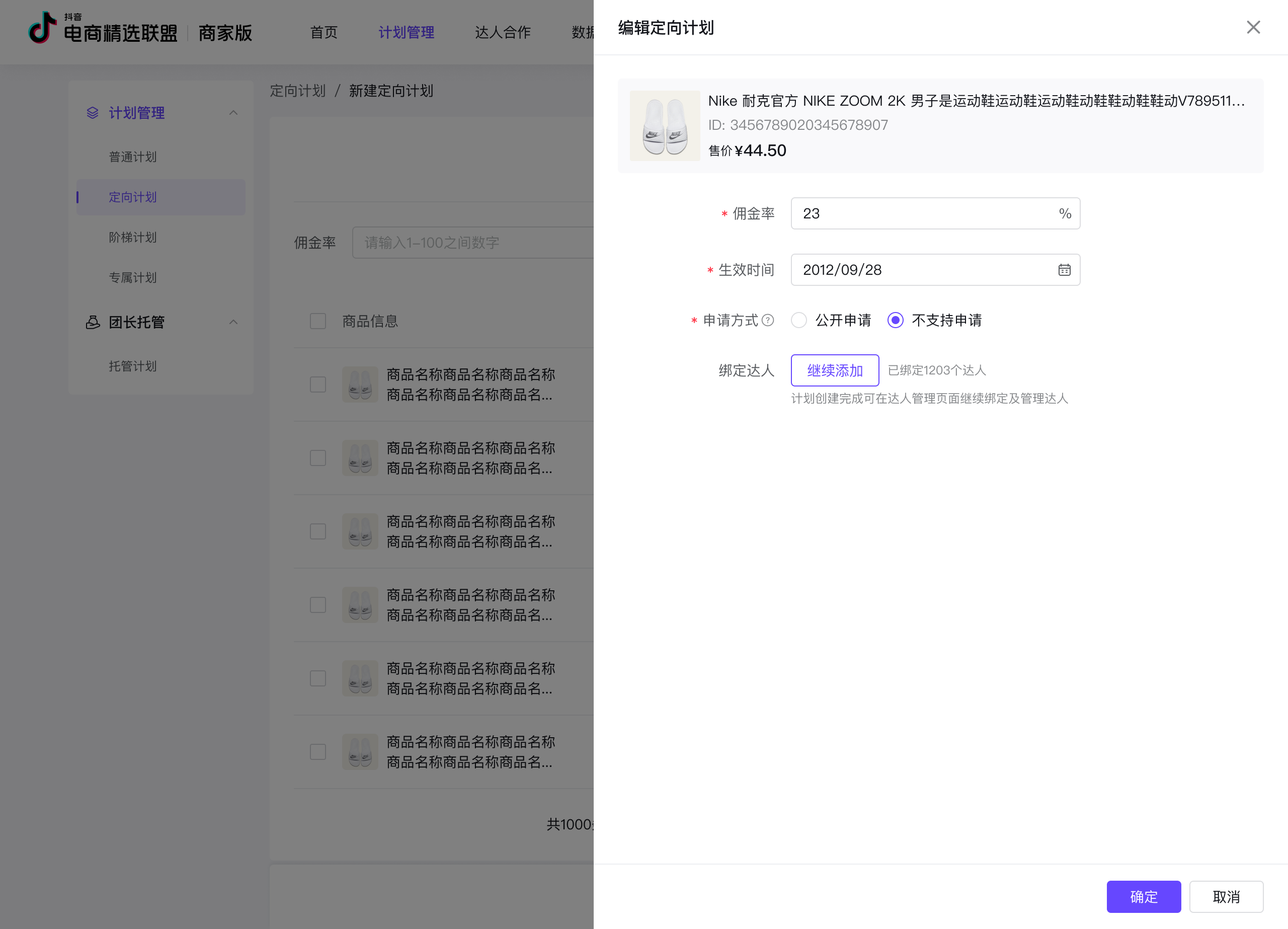Image resolution: width=1288 pixels, height=929 pixels.
Task: Check the fourth product row checkbox
Action: coord(318,604)
